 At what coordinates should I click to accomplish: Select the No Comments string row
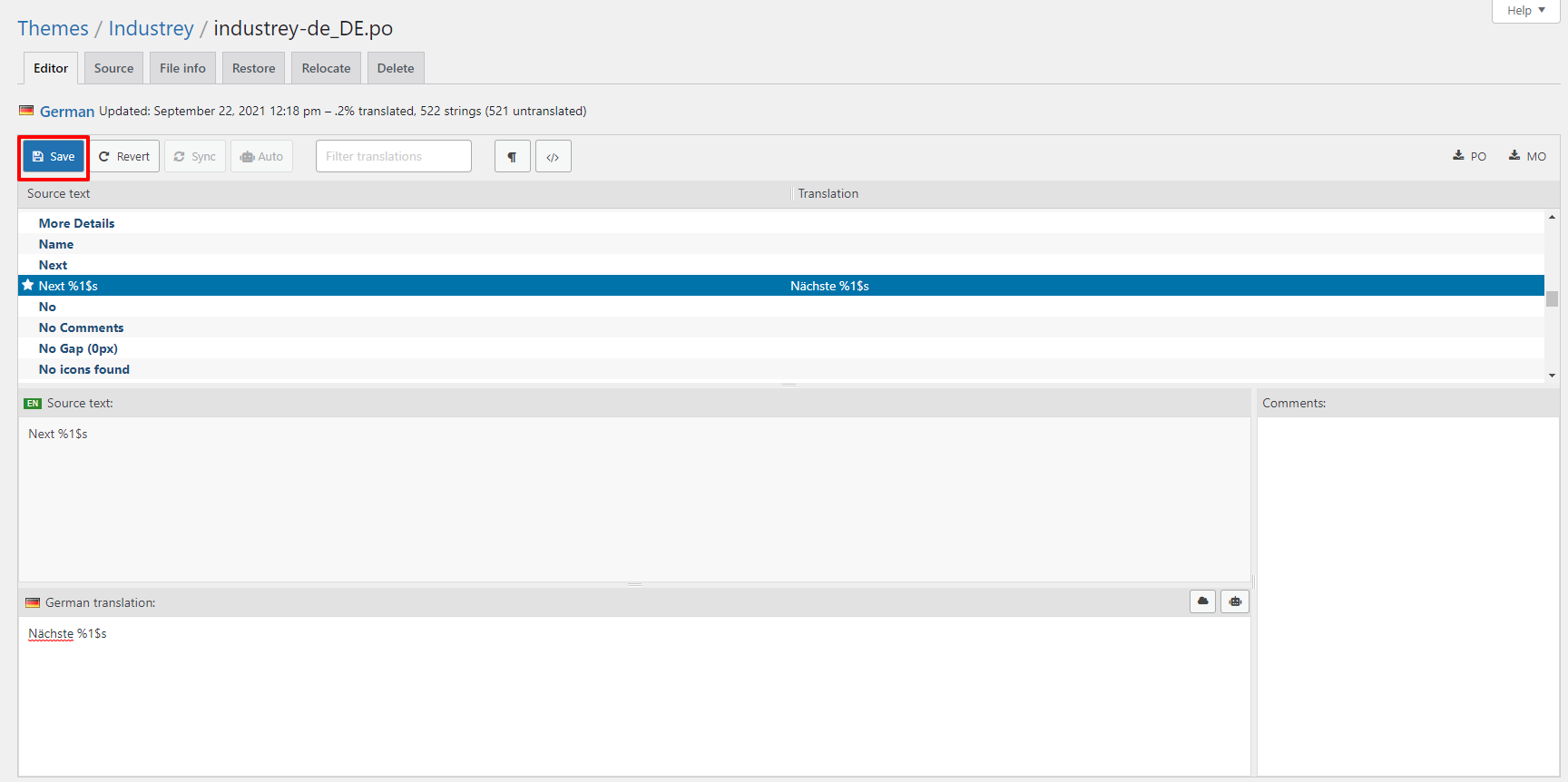point(81,327)
